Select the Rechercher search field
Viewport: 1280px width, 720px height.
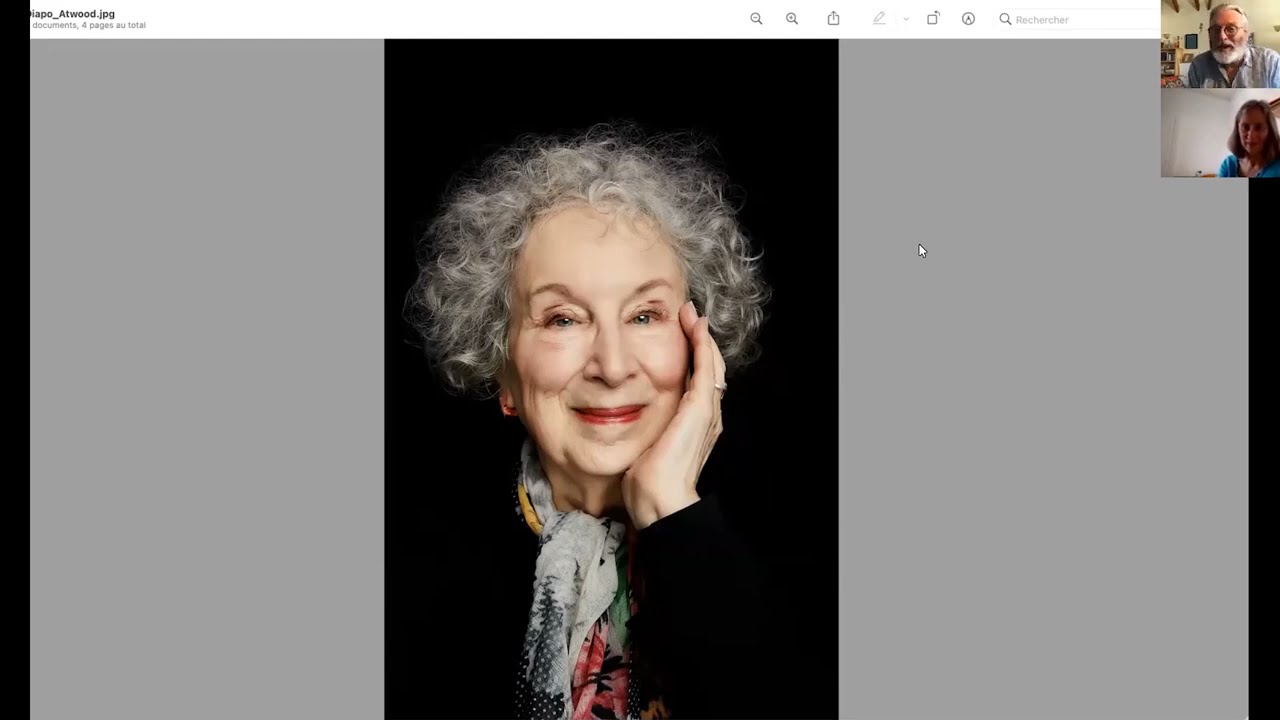[1077, 19]
